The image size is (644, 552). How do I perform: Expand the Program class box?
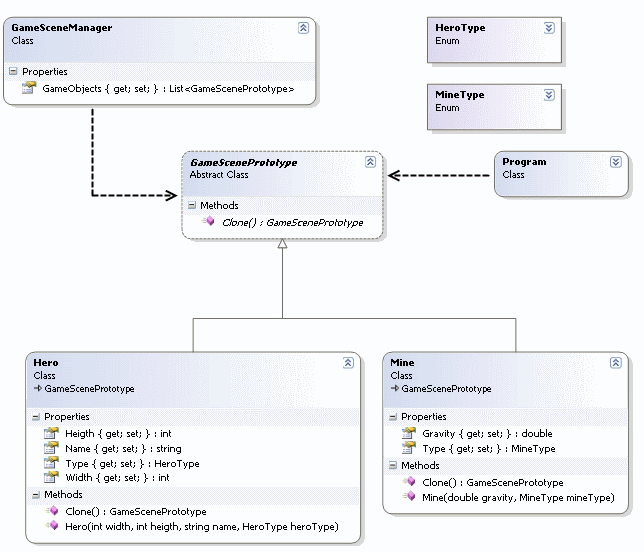(614, 161)
